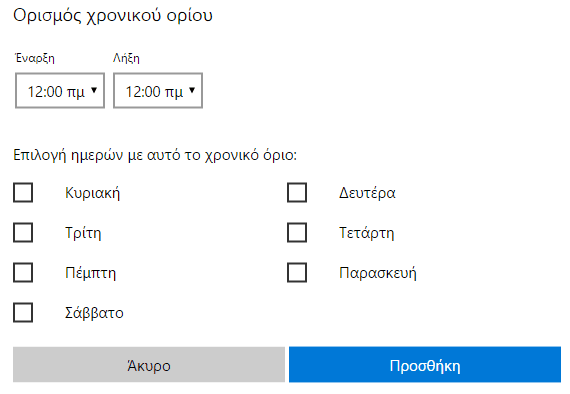The image size is (570, 394).
Task: Mark the Σάββατο checkbox
Action: pos(23,312)
